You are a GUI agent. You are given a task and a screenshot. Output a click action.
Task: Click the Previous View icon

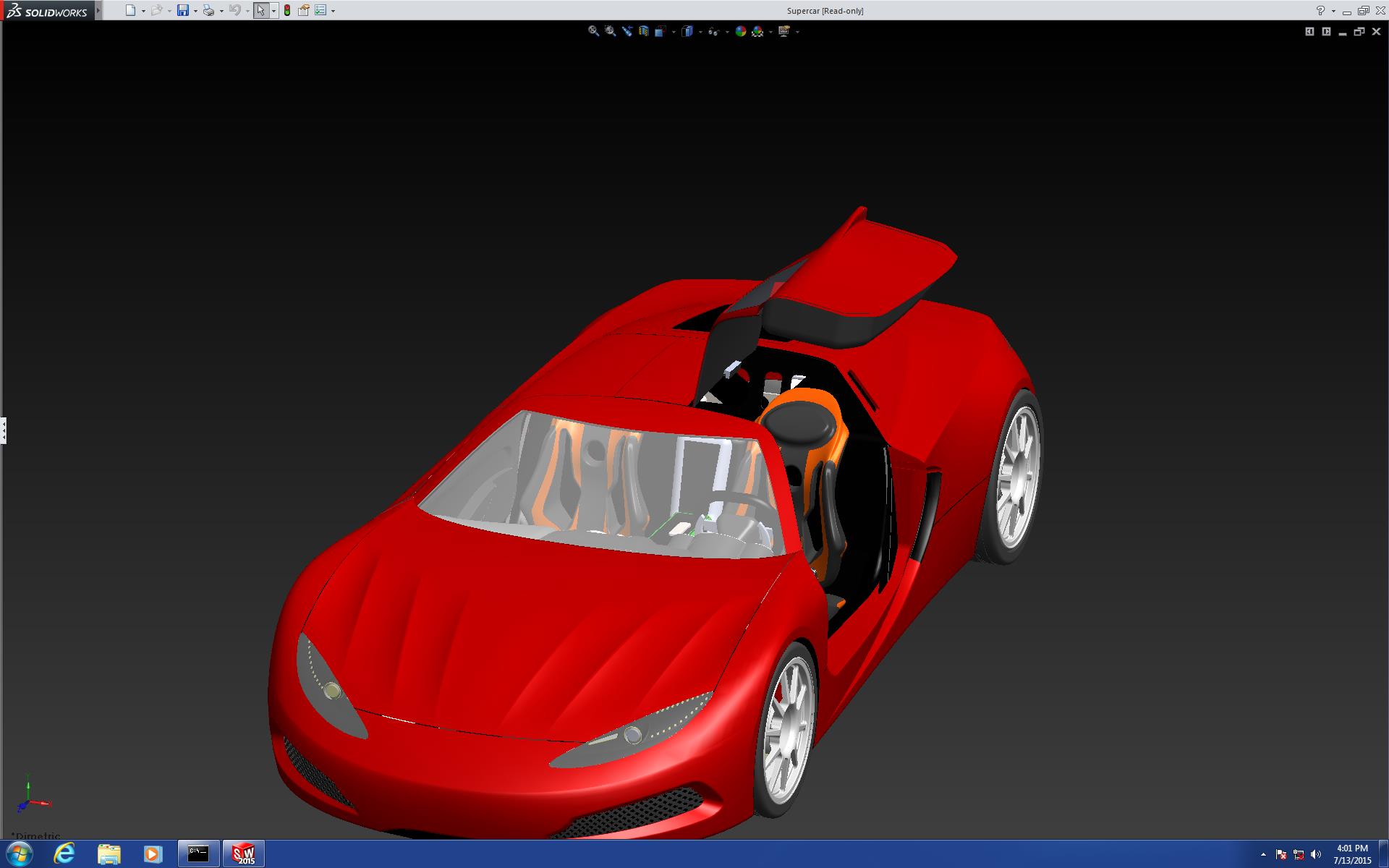(626, 31)
